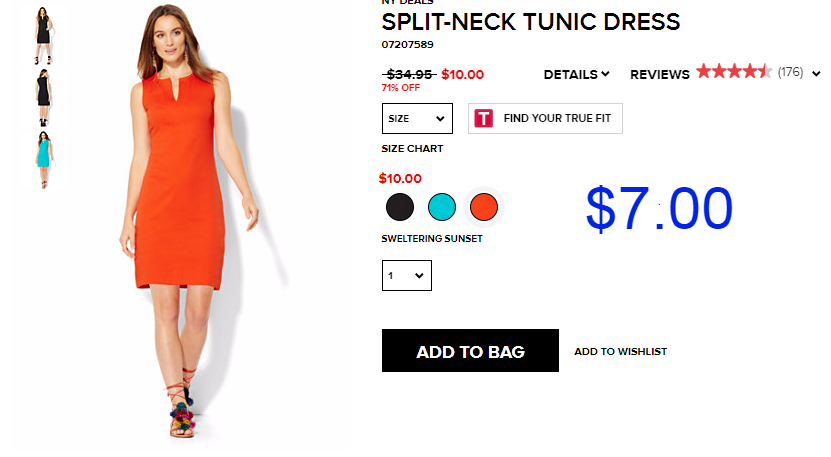Expand the Details section
The image size is (831, 457).
tap(576, 75)
